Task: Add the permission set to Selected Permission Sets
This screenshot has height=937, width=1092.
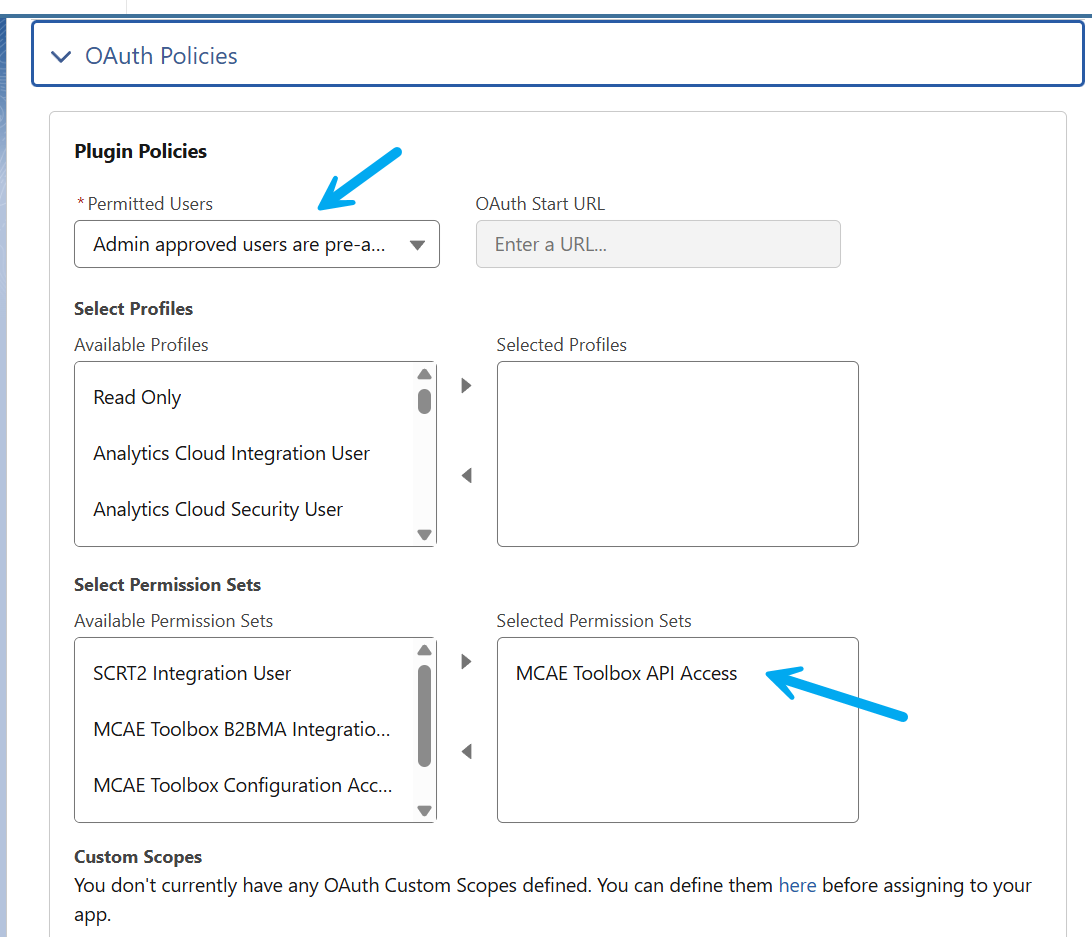Action: click(467, 661)
